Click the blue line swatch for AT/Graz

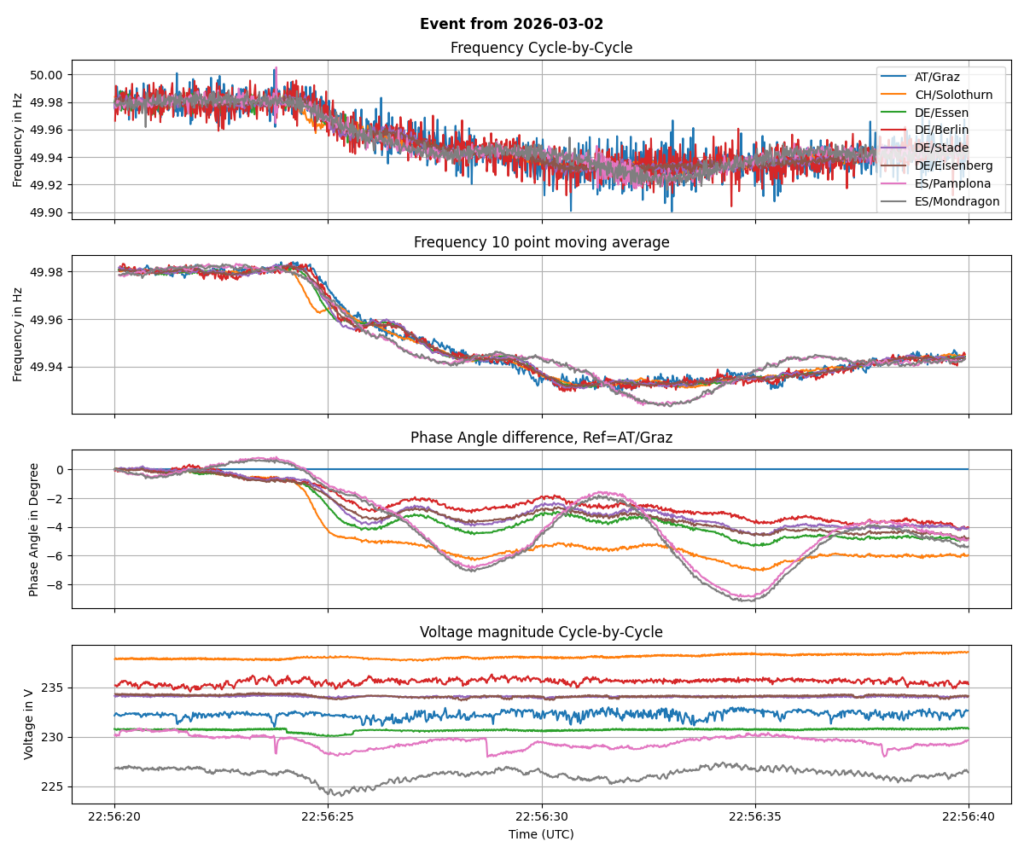(893, 76)
